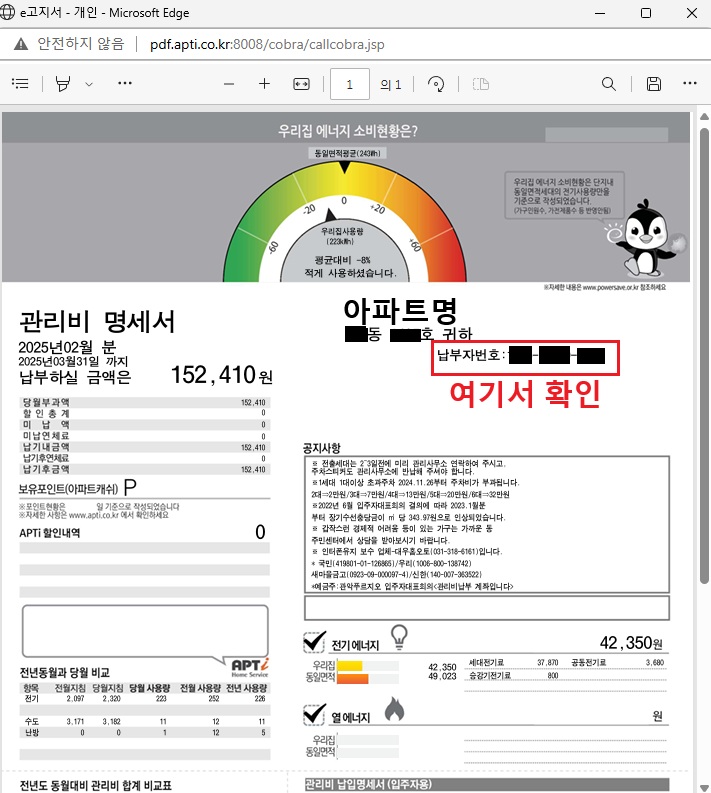
Task: Click the 'APTi 할인내역' label
Action: 50,533
